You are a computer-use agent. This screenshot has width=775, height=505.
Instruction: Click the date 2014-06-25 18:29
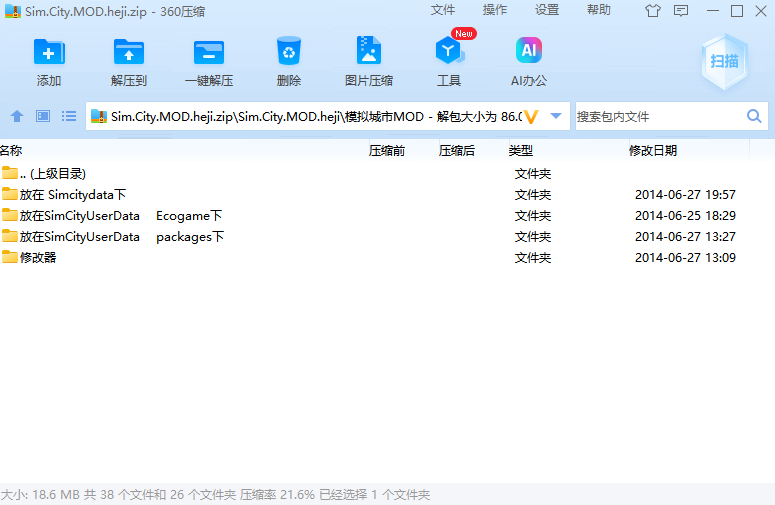[685, 215]
